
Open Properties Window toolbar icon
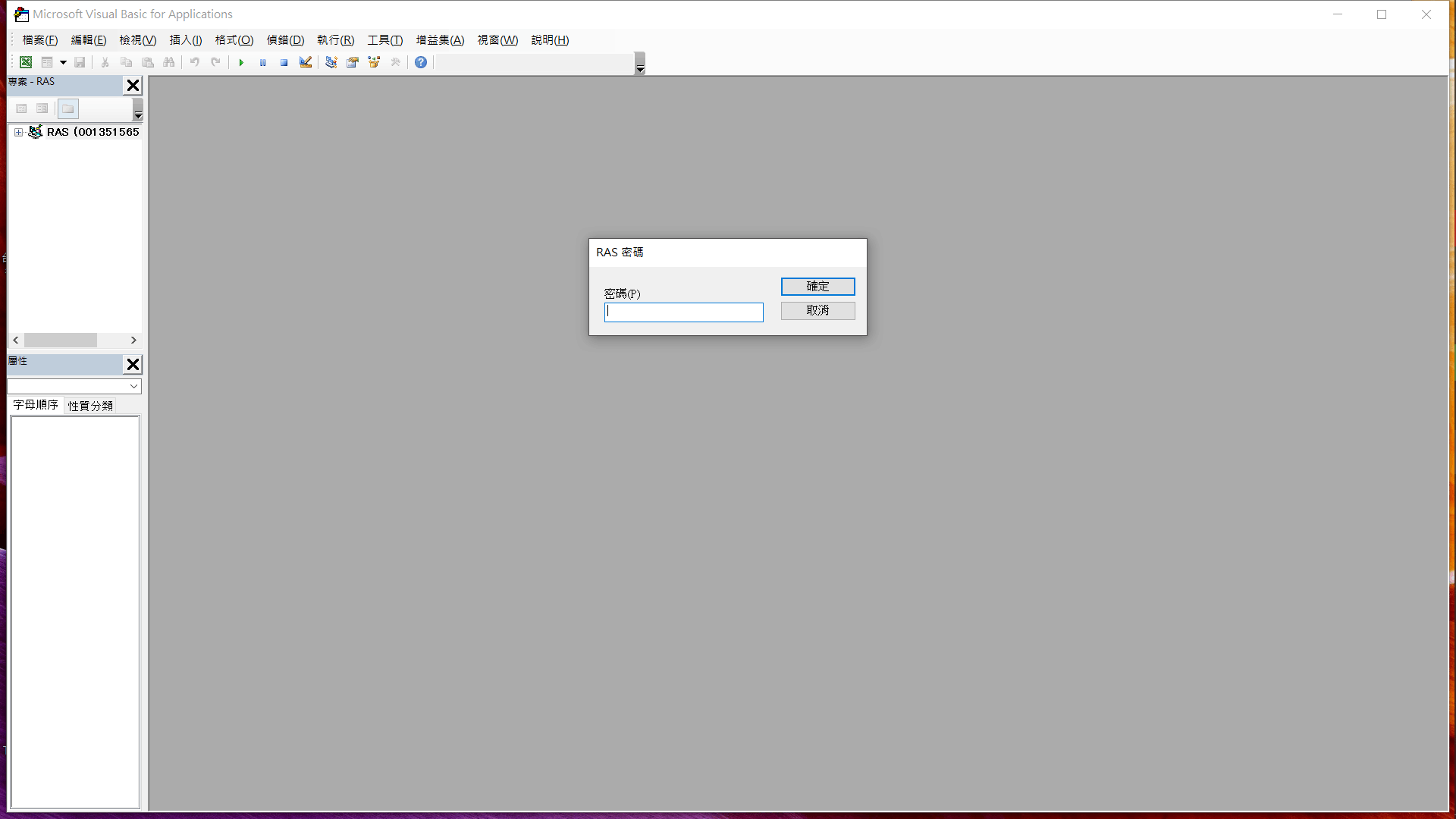pos(353,62)
